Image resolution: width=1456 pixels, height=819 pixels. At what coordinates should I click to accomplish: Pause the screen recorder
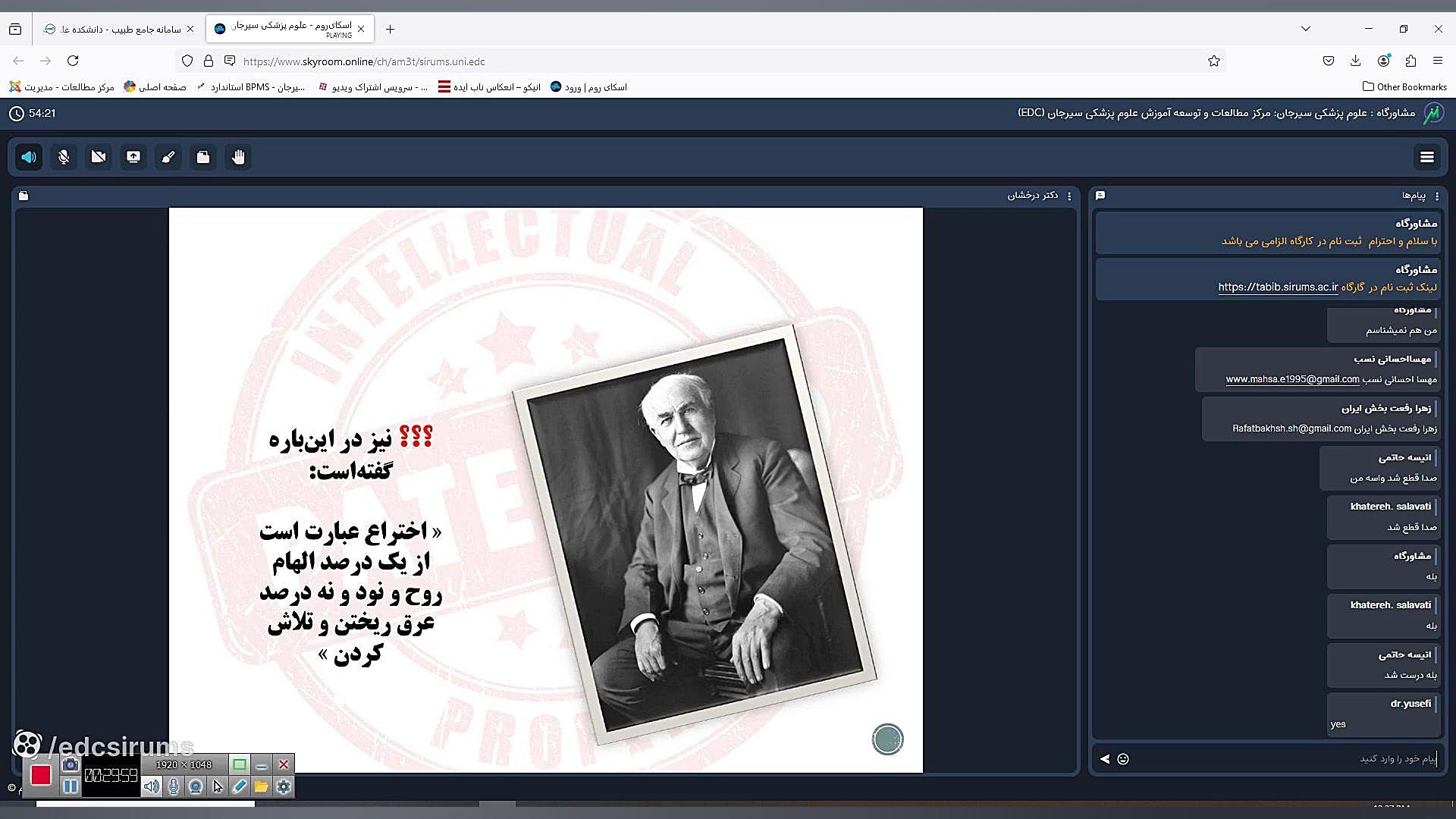pos(71,786)
